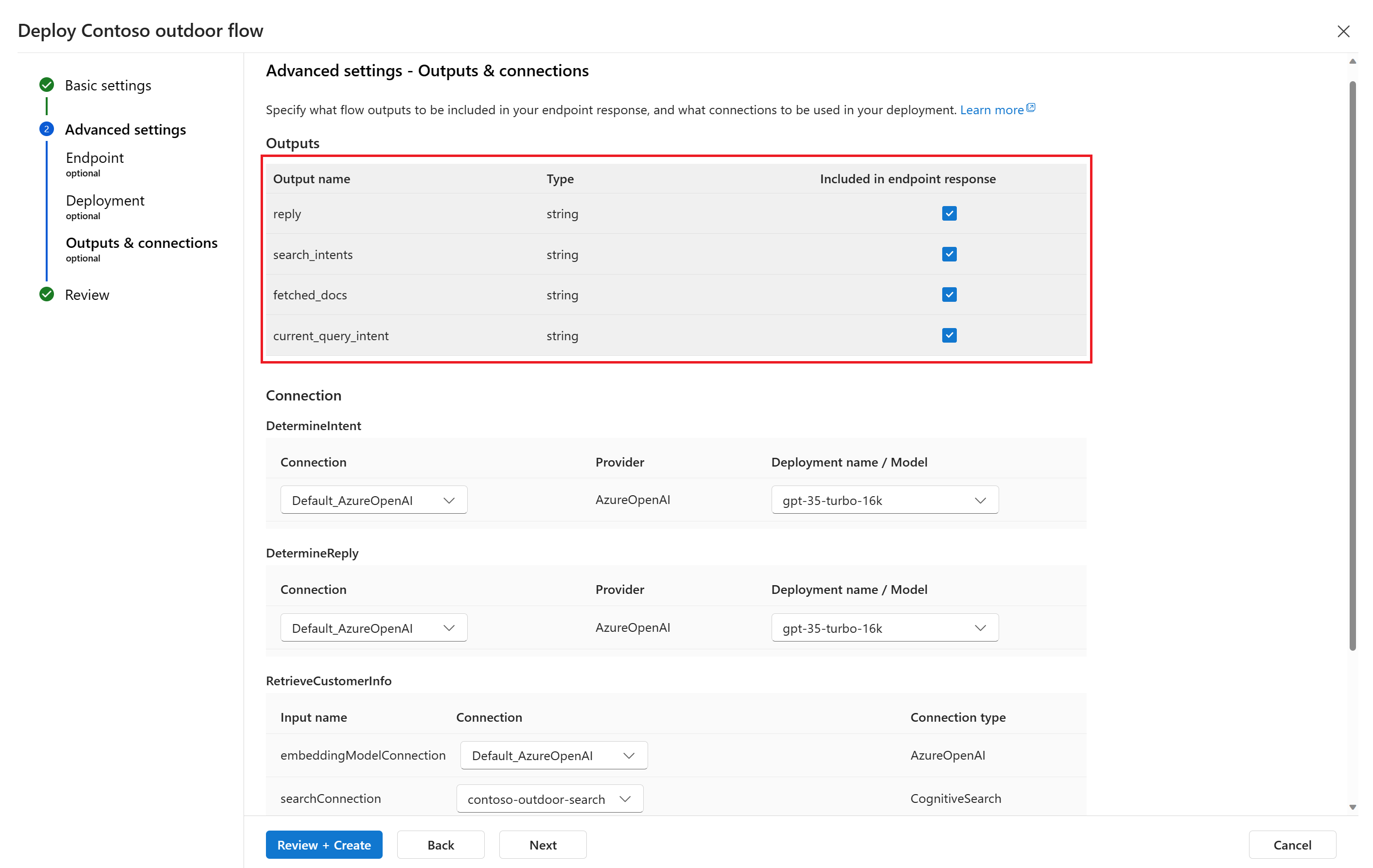Image resolution: width=1373 pixels, height=868 pixels.
Task: Go to Basic settings step
Action: click(108, 86)
